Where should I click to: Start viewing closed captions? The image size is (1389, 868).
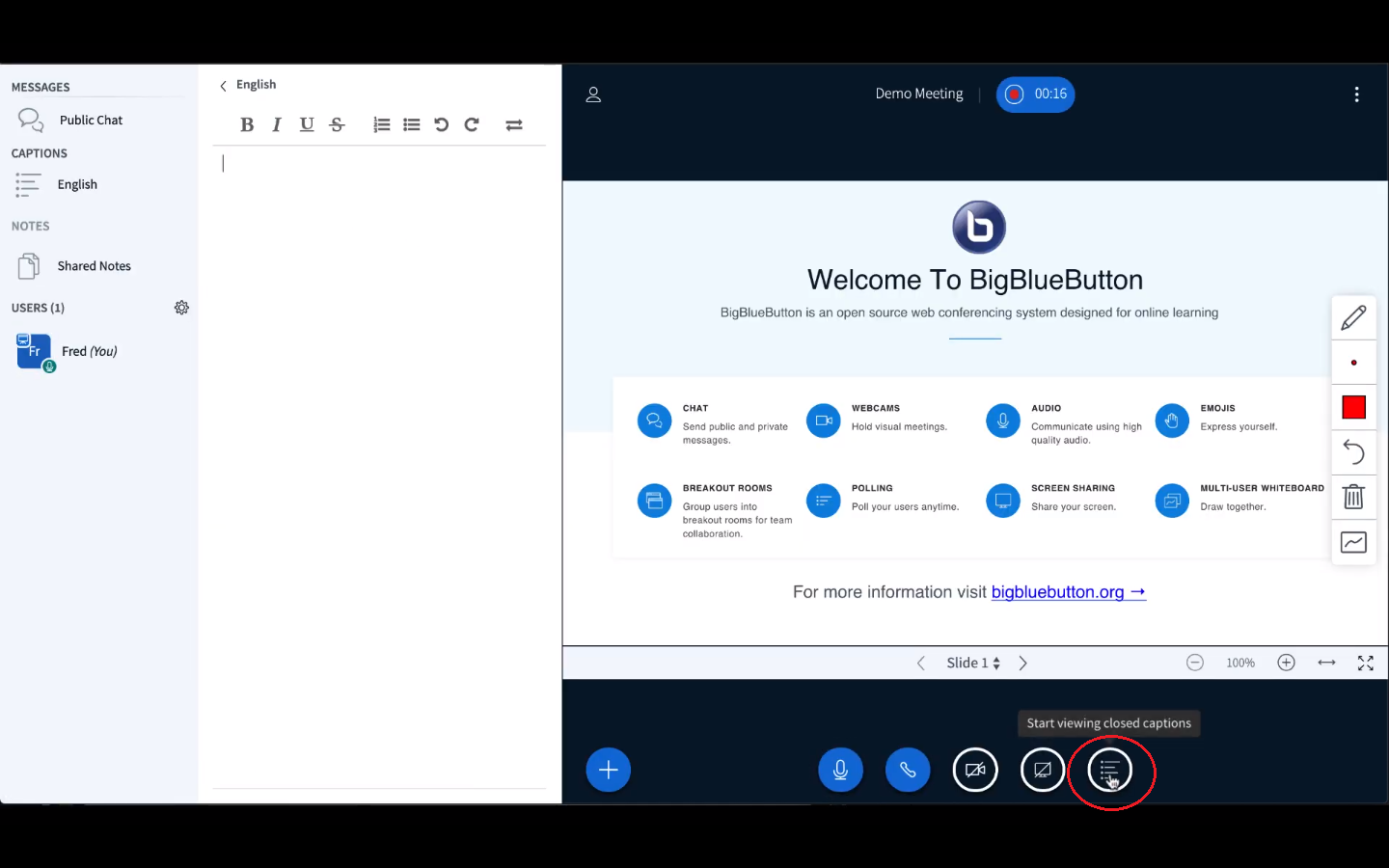click(1109, 771)
